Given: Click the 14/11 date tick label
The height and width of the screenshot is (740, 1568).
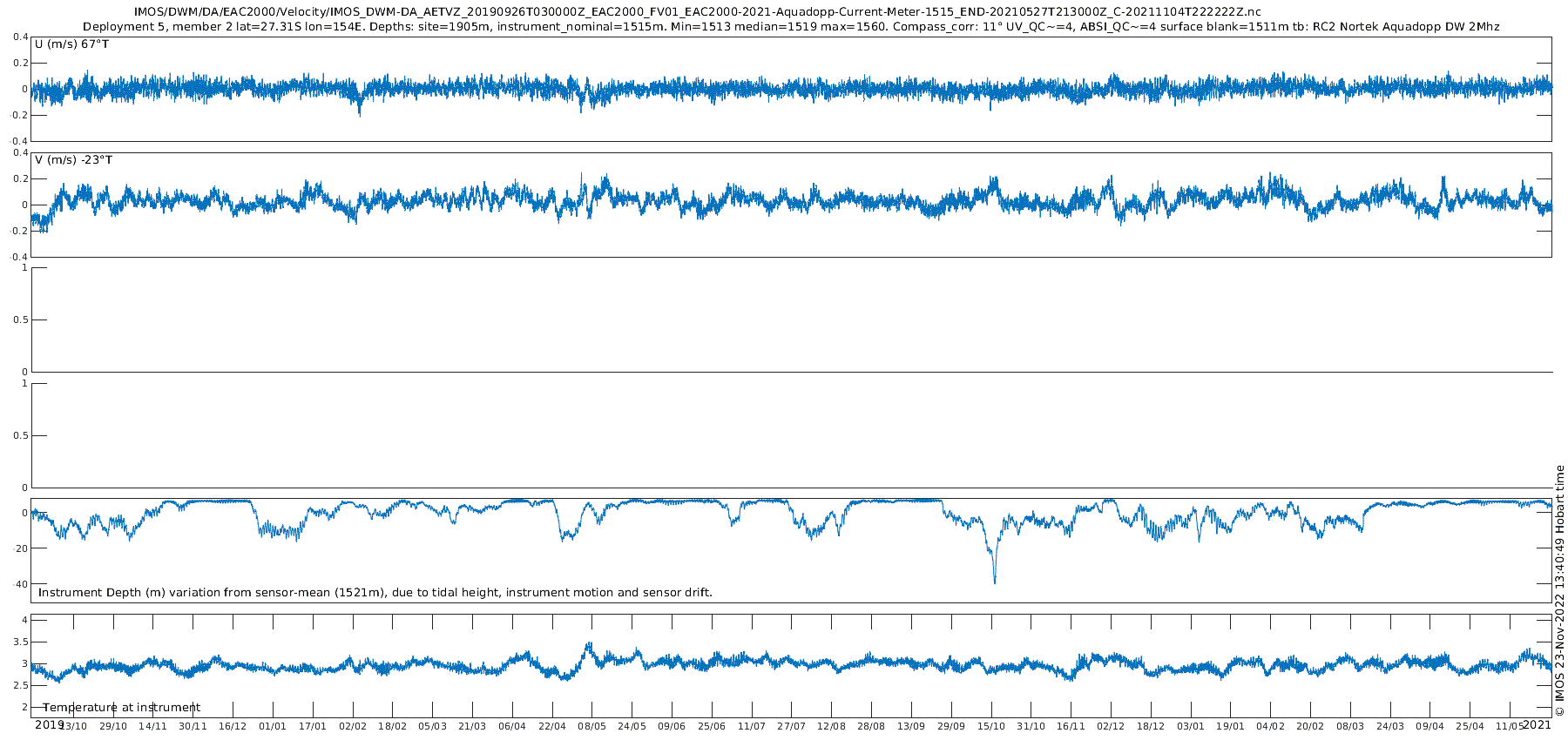Looking at the screenshot, I should [153, 726].
